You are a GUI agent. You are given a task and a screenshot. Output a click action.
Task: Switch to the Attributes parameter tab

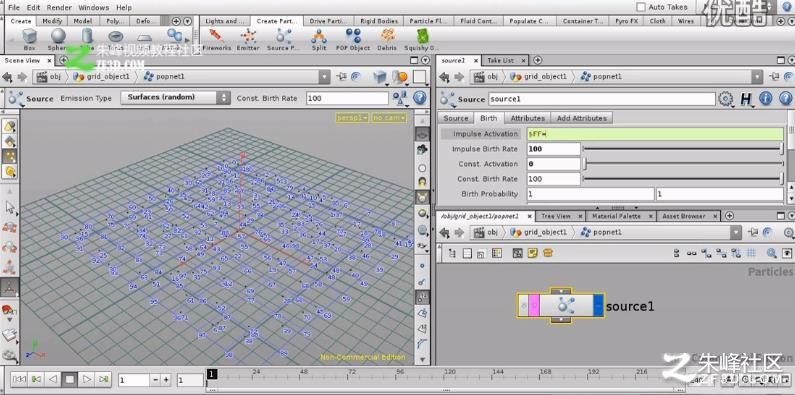(x=527, y=118)
